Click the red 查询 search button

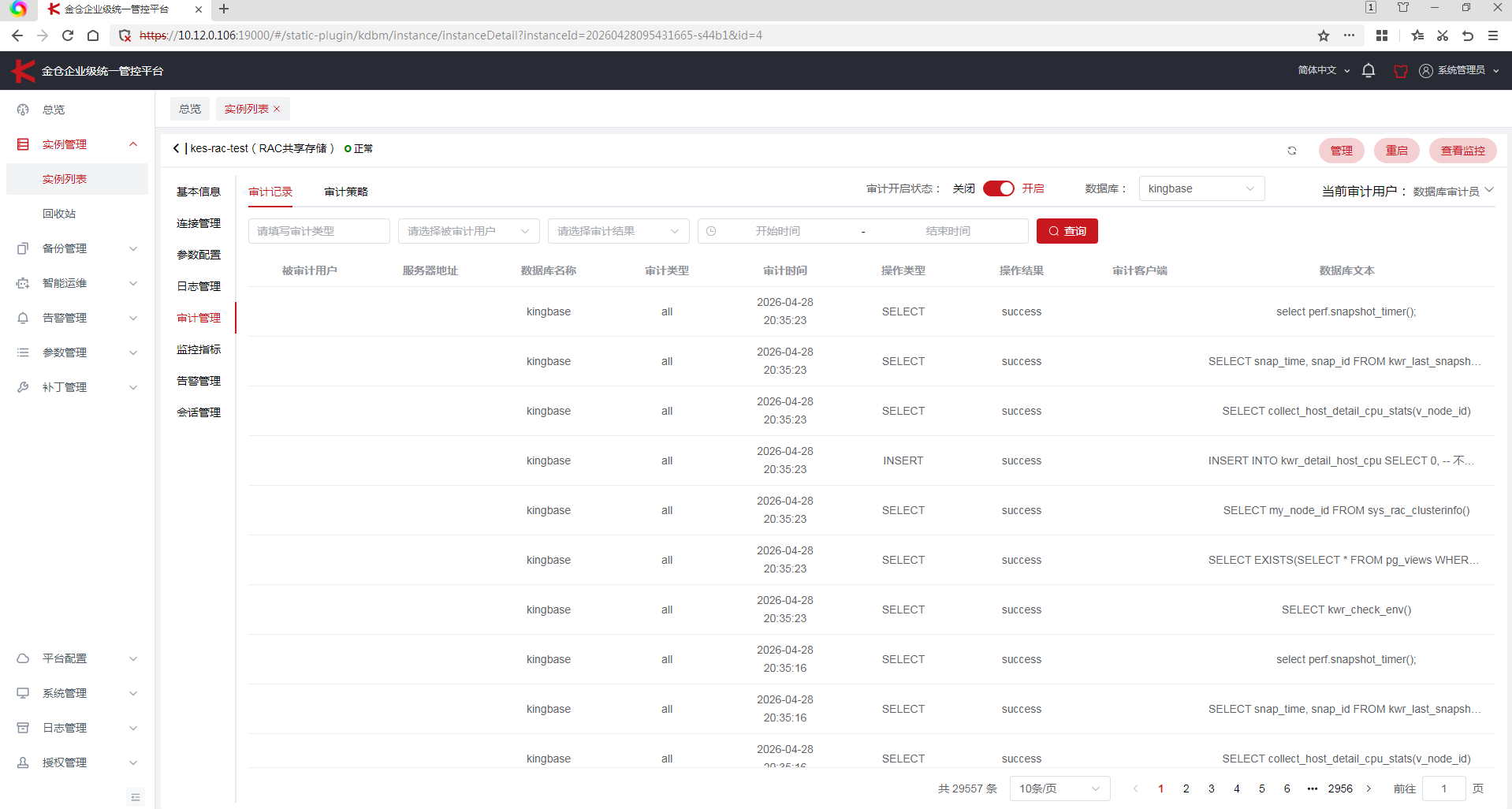(x=1067, y=231)
